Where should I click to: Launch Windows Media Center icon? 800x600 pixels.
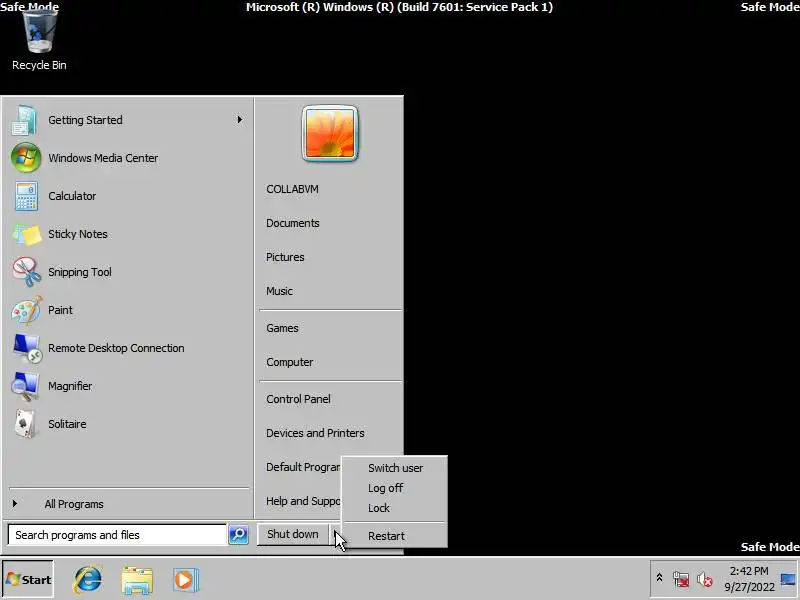click(26, 158)
